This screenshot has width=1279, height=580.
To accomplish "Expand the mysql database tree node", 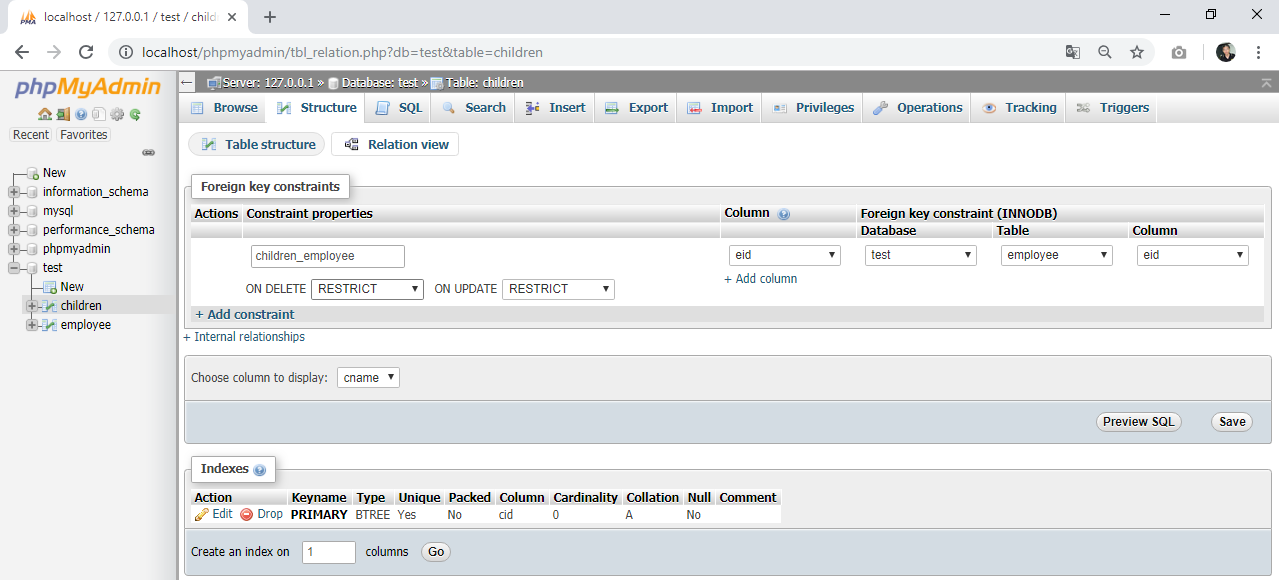I will click(x=14, y=211).
